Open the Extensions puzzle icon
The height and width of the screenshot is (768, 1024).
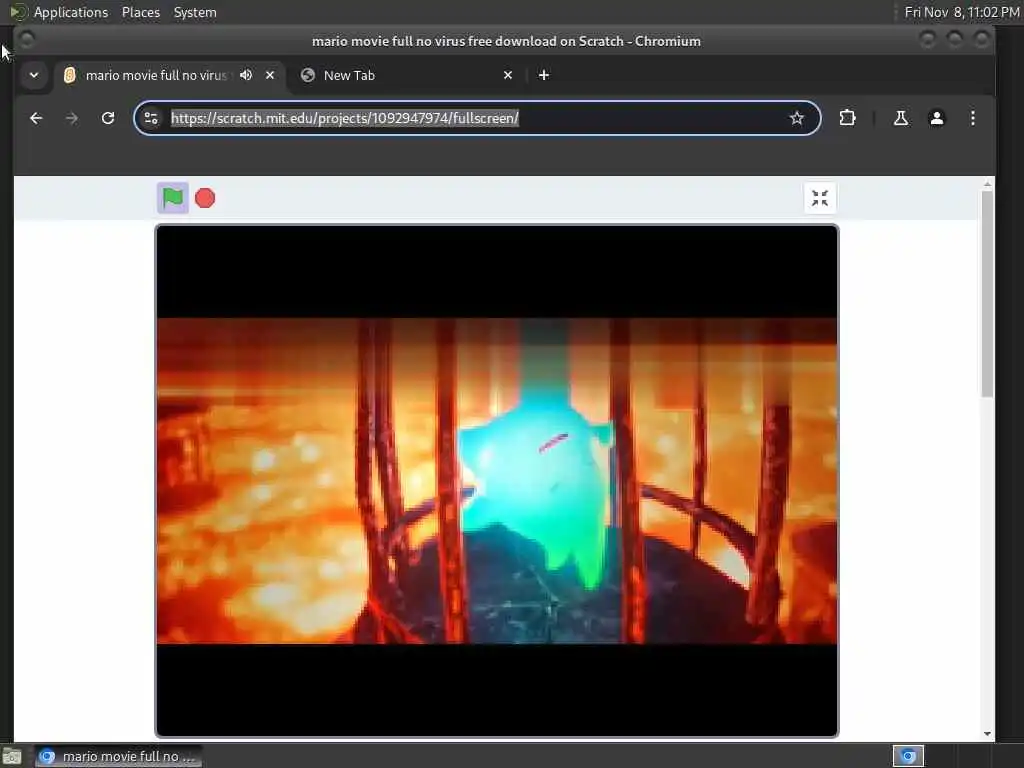coord(847,118)
